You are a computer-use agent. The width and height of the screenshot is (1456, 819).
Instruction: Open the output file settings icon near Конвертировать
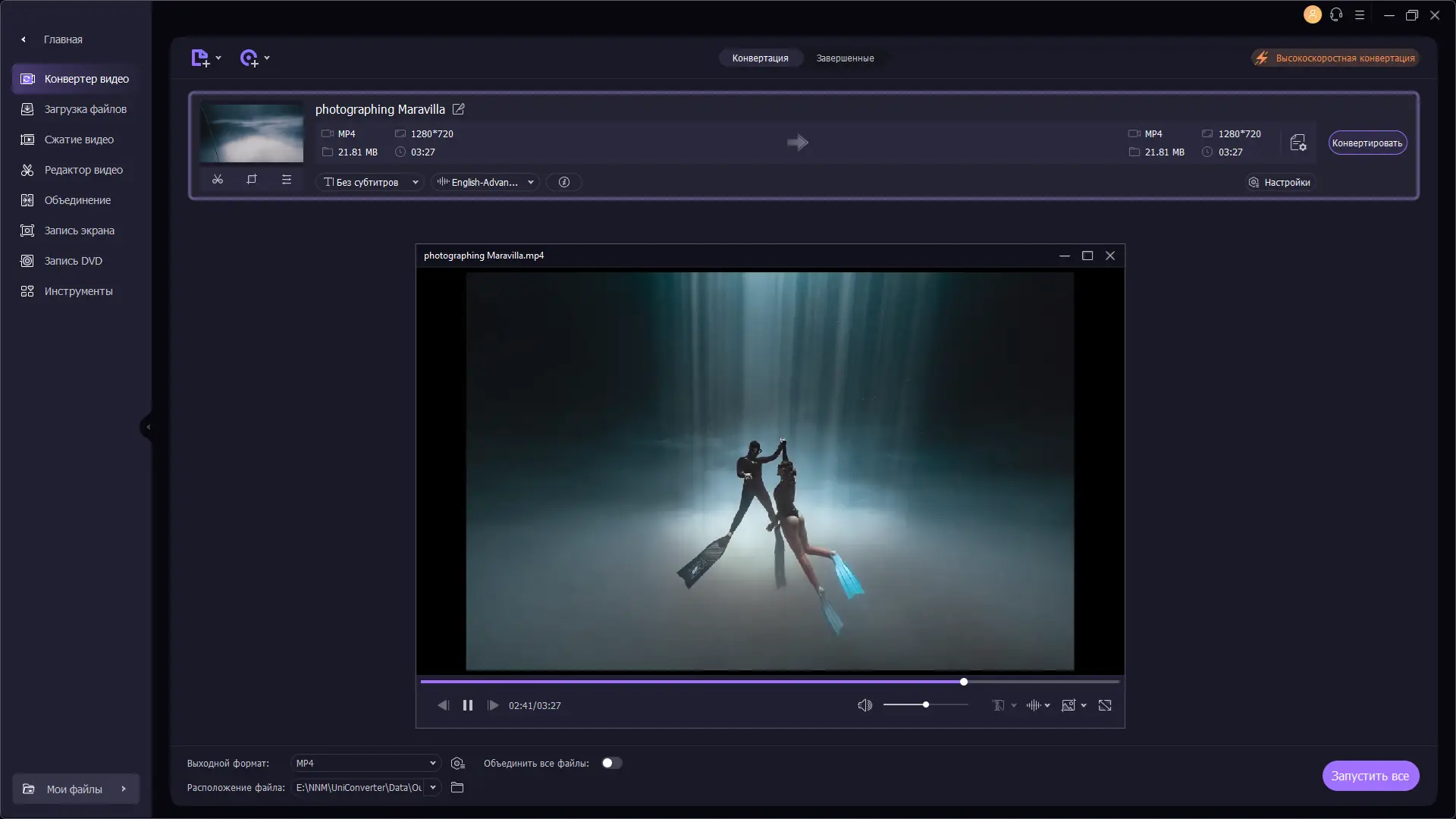pos(1298,143)
